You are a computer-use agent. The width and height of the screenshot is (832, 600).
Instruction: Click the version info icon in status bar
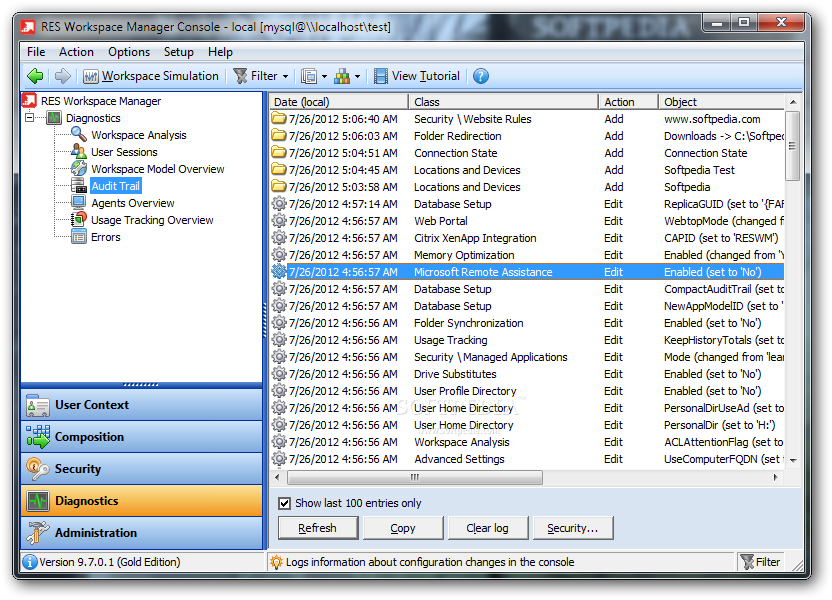coord(30,562)
